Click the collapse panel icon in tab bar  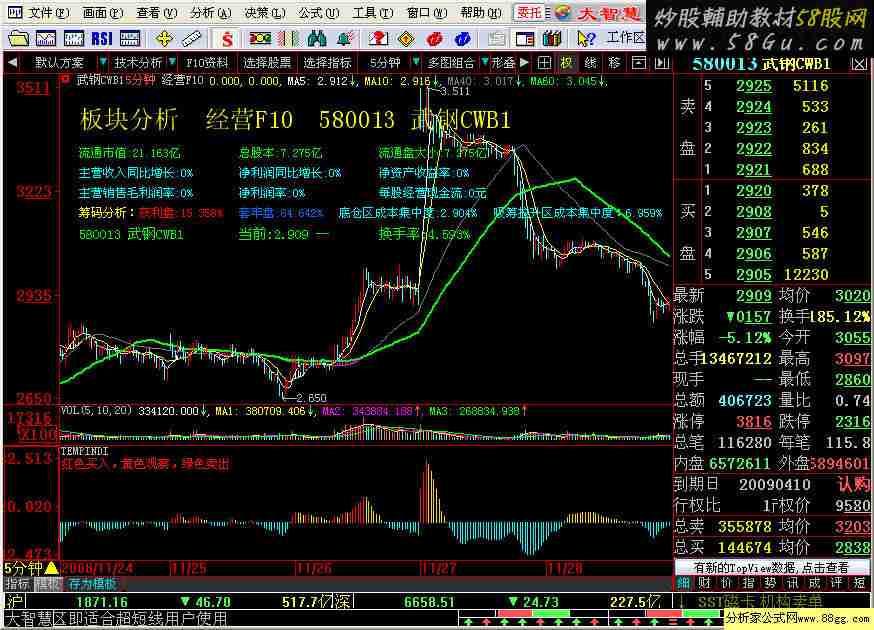pos(639,63)
